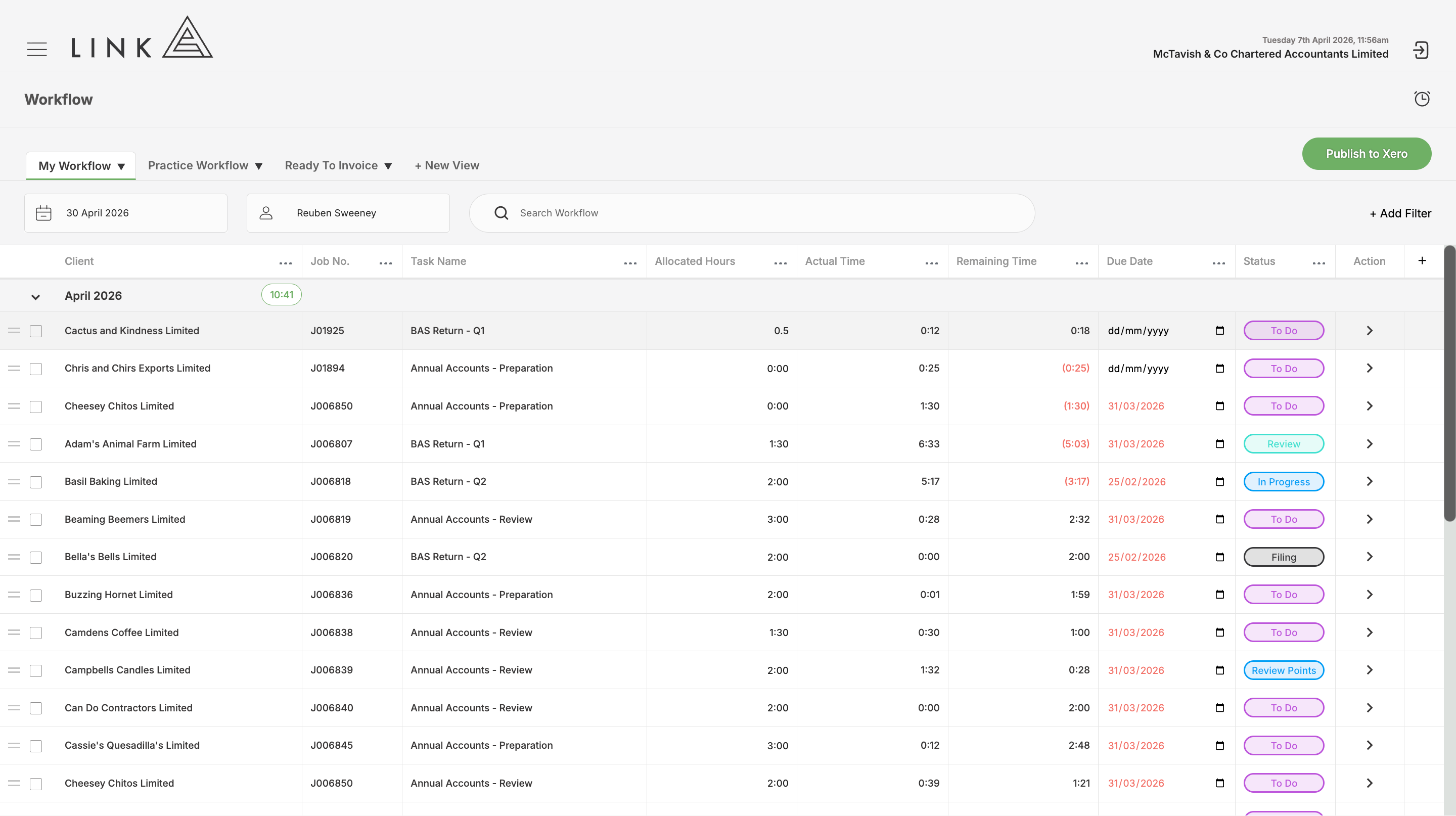This screenshot has height=816, width=1456.
Task: Focus the Search Workflow field
Action: click(752, 213)
